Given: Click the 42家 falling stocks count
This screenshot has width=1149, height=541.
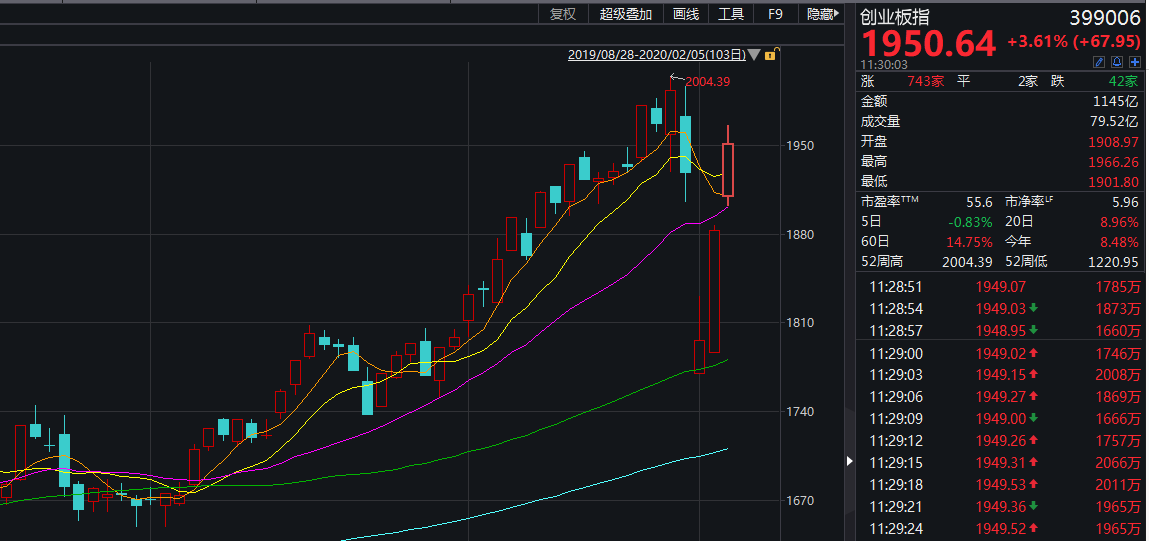Looking at the screenshot, I should pos(1122,81).
